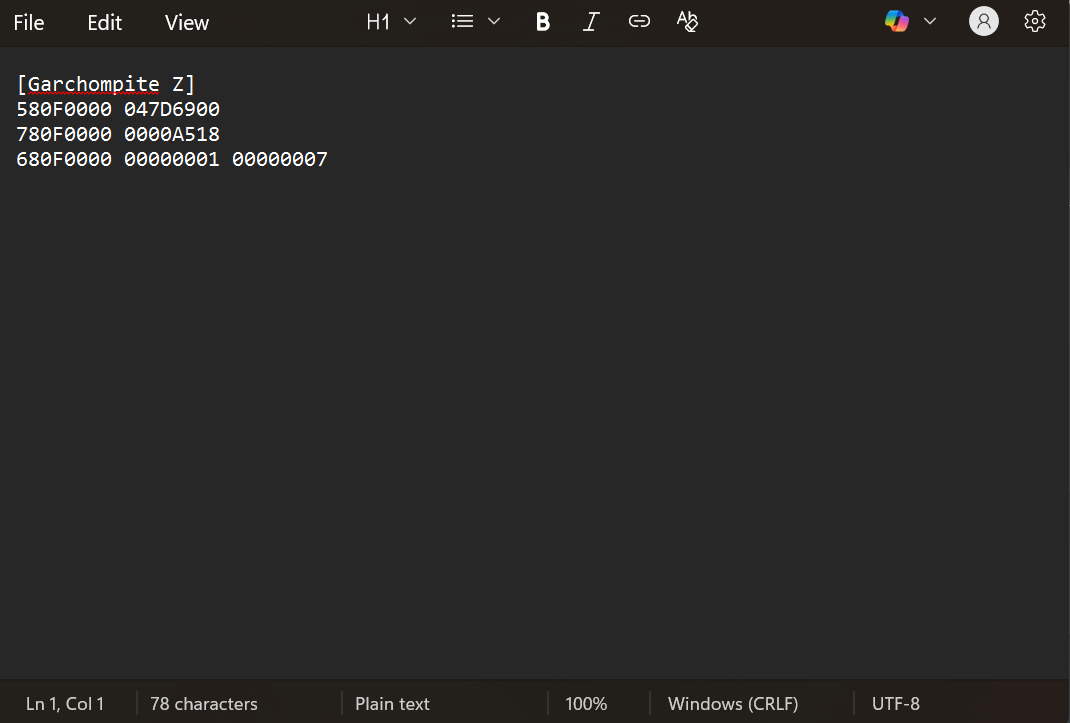
Task: Click the Ln 1, Col 1 status indicator
Action: tap(65, 704)
